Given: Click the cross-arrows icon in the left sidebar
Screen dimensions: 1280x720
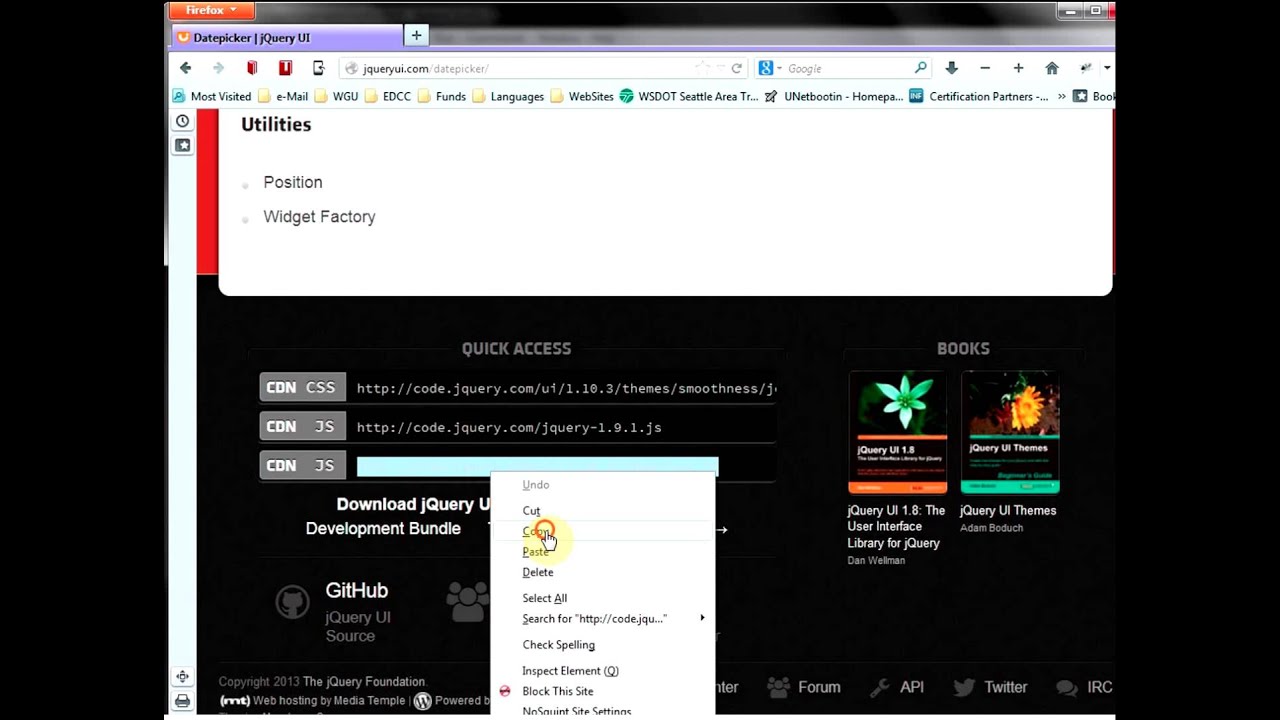Looking at the screenshot, I should pyautogui.click(x=182, y=677).
